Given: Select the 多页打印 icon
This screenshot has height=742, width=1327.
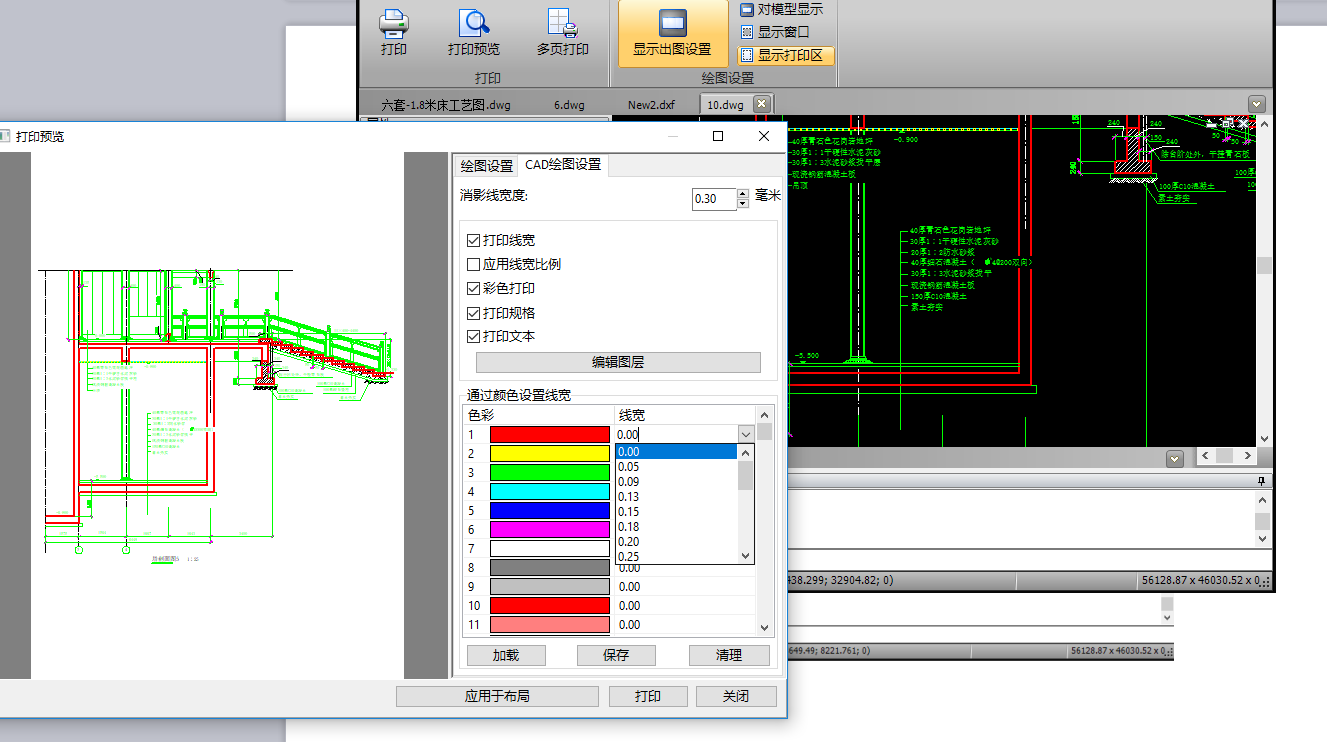Looking at the screenshot, I should (563, 23).
